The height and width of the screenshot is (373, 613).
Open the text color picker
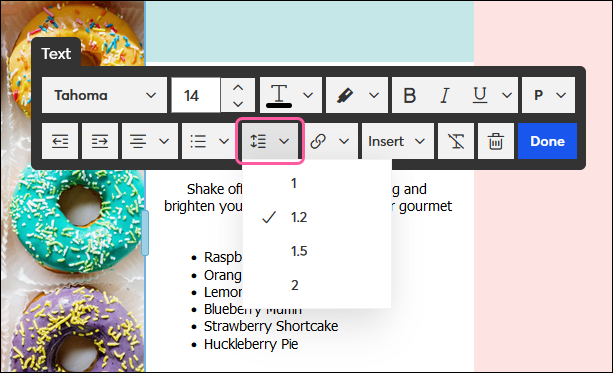point(291,95)
